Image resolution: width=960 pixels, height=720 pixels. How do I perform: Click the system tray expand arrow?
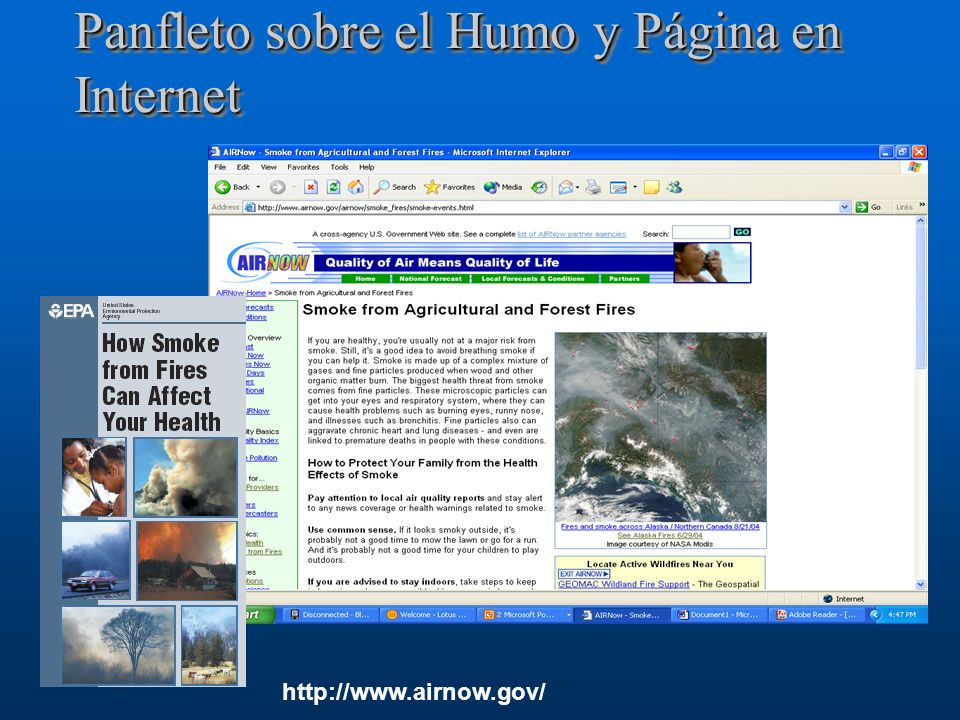[x=874, y=615]
